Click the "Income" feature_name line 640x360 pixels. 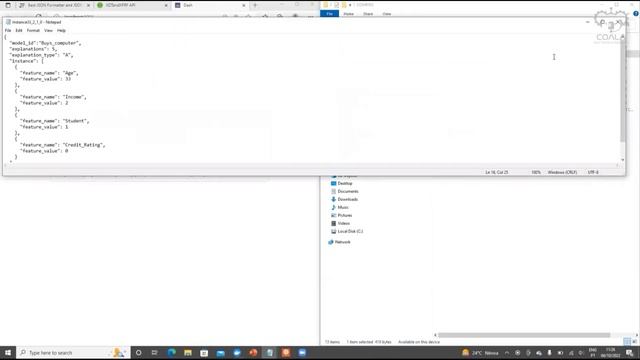53,97
